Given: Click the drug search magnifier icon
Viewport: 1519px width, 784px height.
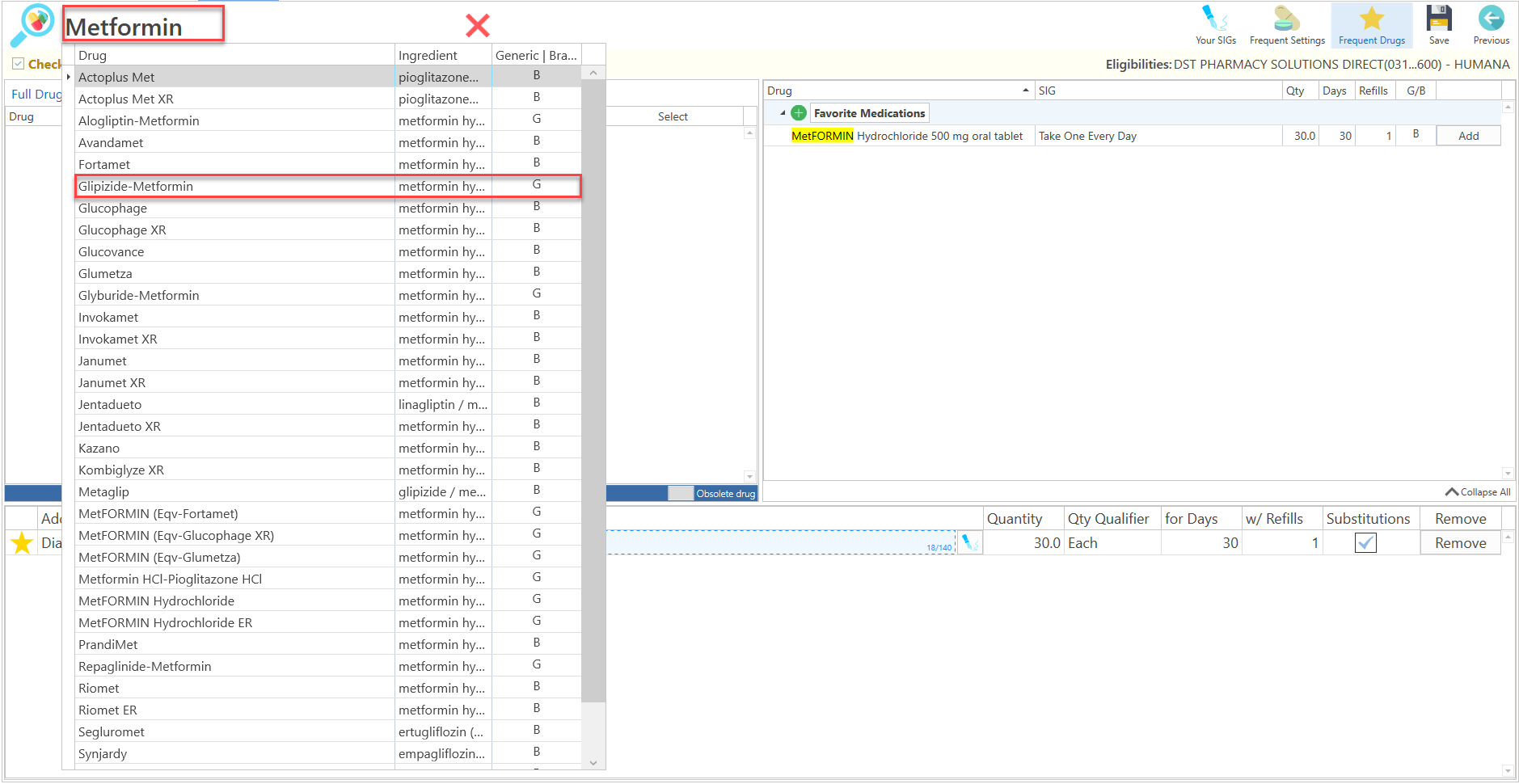Looking at the screenshot, I should pos(32,25).
